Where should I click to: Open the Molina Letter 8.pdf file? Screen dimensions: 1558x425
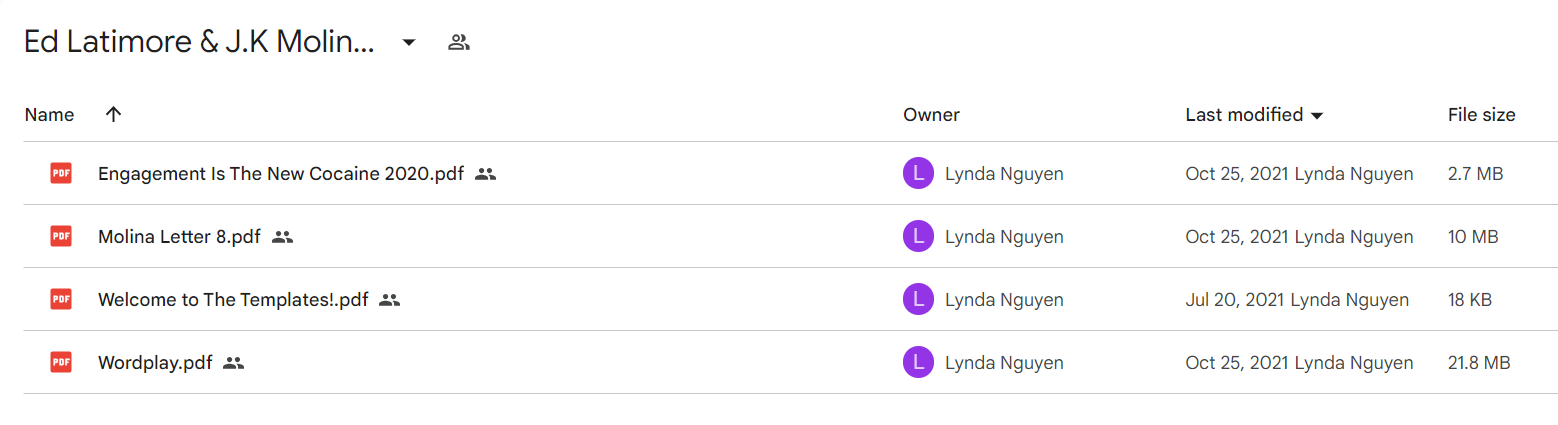[179, 237]
